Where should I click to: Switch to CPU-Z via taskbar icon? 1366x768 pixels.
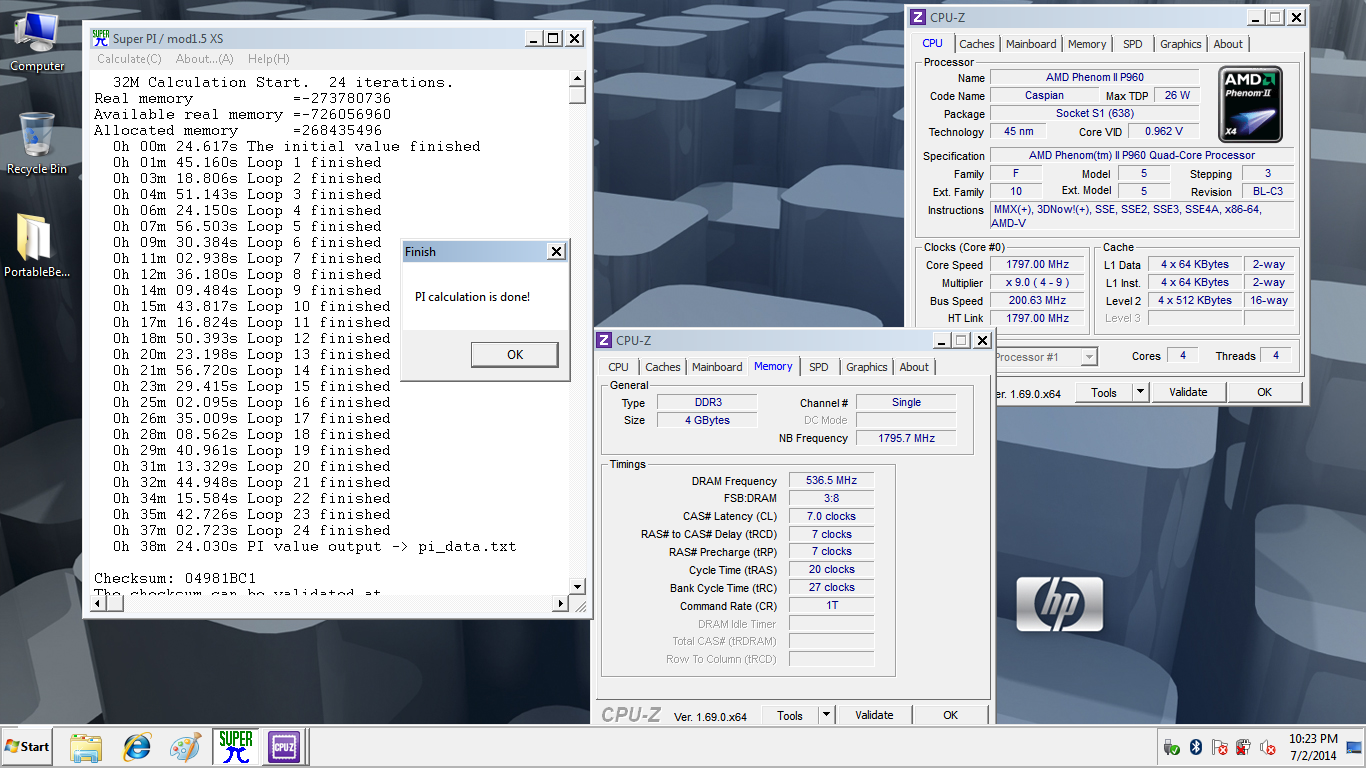283,747
